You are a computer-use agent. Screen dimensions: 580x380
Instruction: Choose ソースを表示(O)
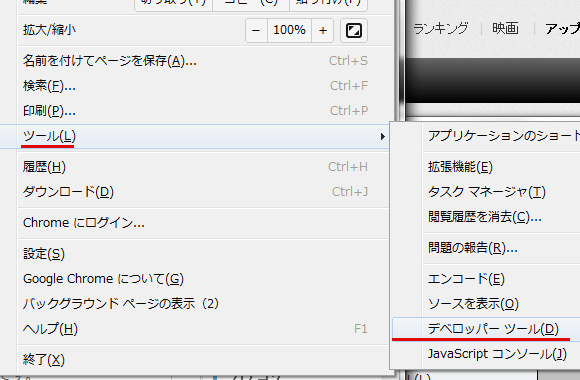(x=486, y=304)
